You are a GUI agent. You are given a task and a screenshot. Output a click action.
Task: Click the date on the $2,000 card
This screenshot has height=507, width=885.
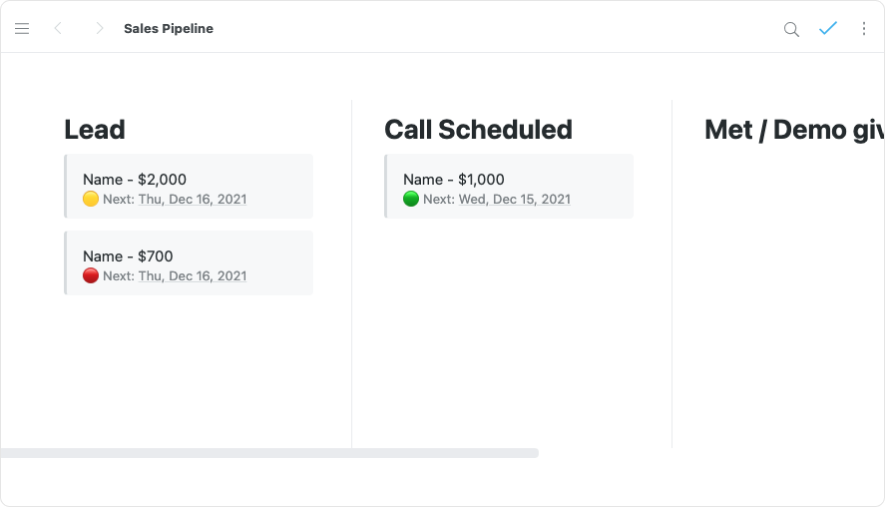192,199
